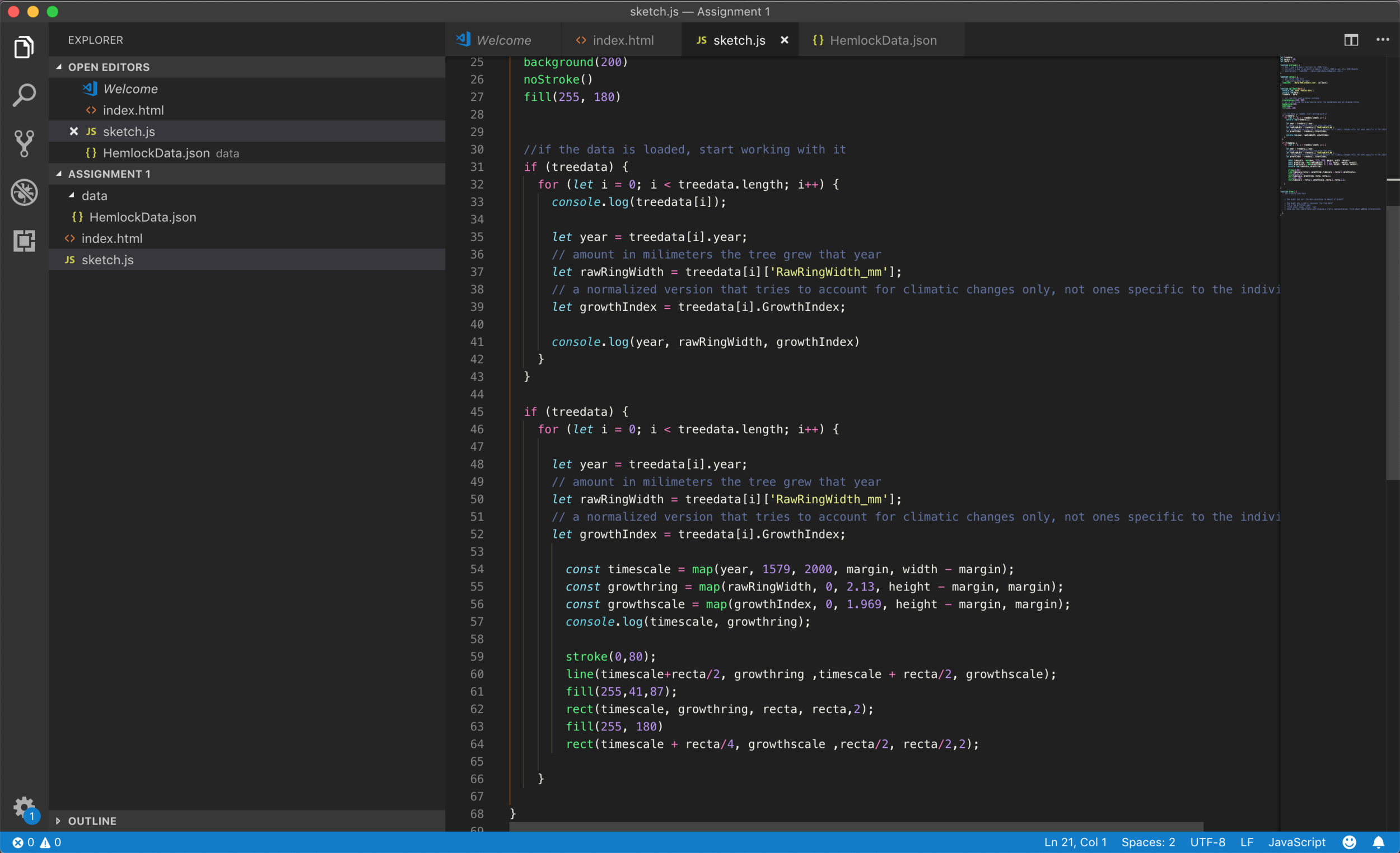Click the braces icon of HemlockData.json tab
This screenshot has width=1400, height=853.
click(818, 40)
